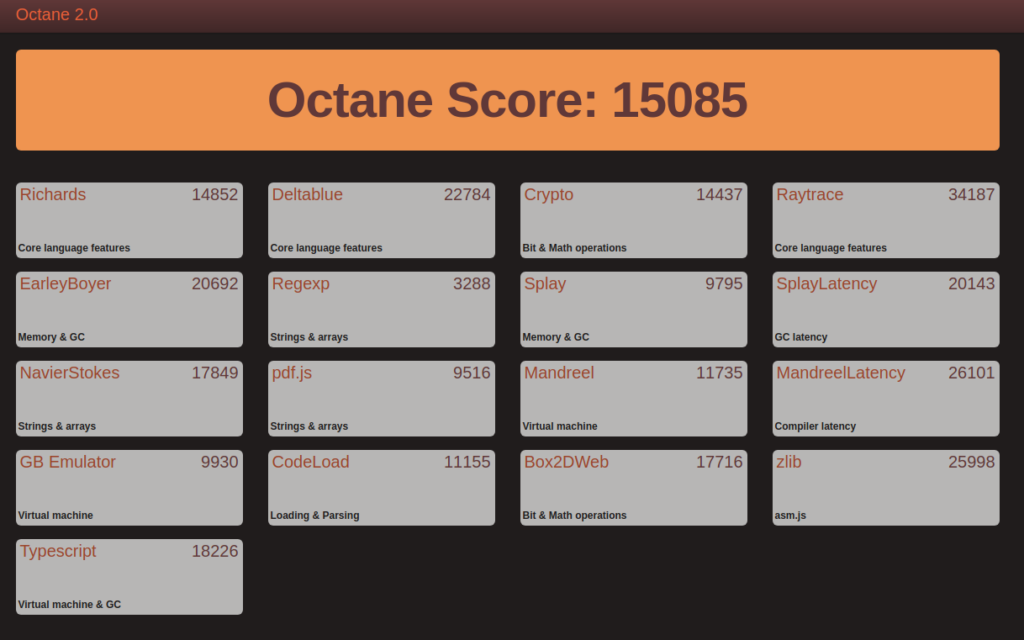Click 'Core language features' under Richards
Screen dimensions: 1024x640
[x=74, y=248]
